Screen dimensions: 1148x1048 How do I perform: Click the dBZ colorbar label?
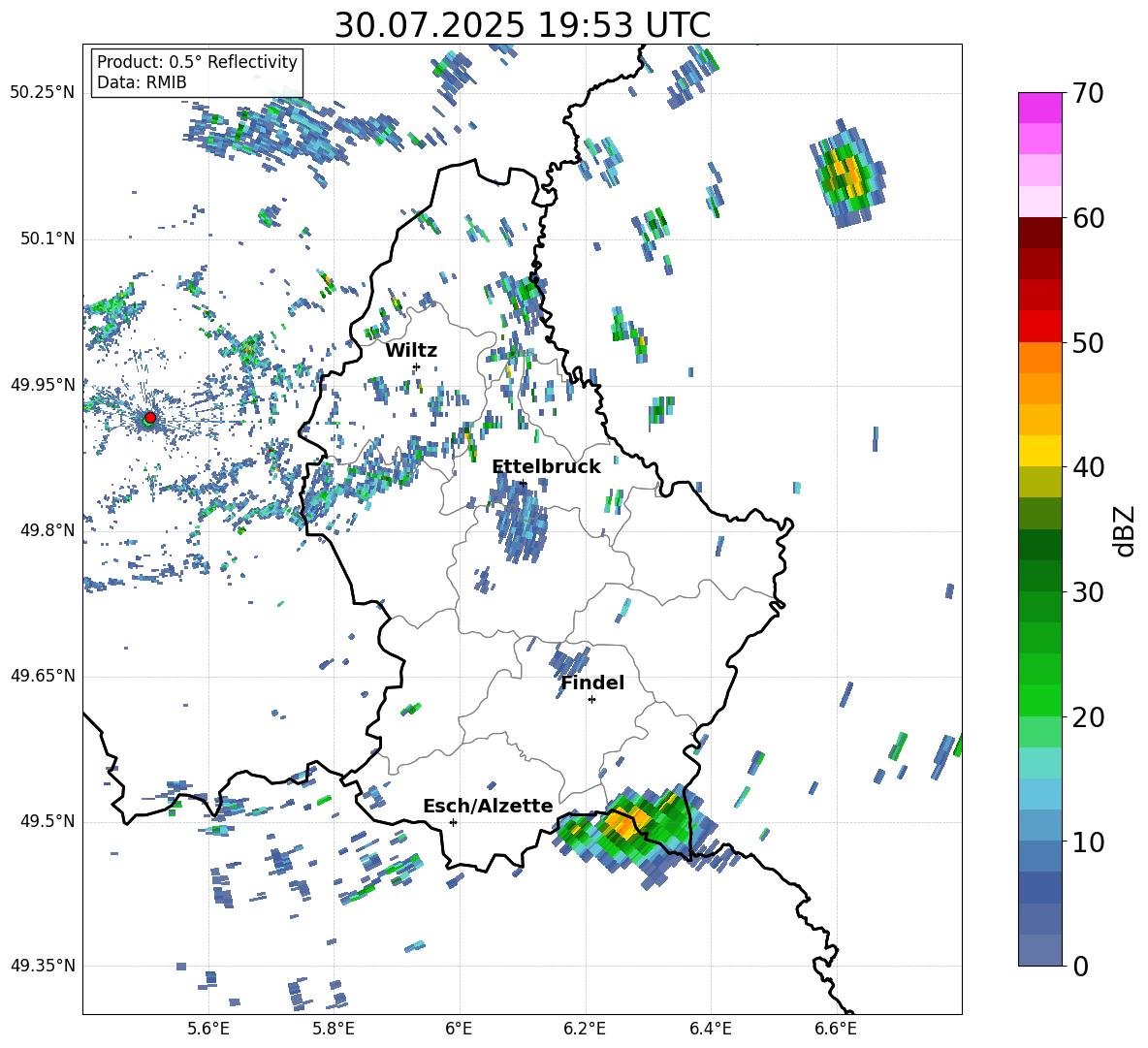point(1124,530)
